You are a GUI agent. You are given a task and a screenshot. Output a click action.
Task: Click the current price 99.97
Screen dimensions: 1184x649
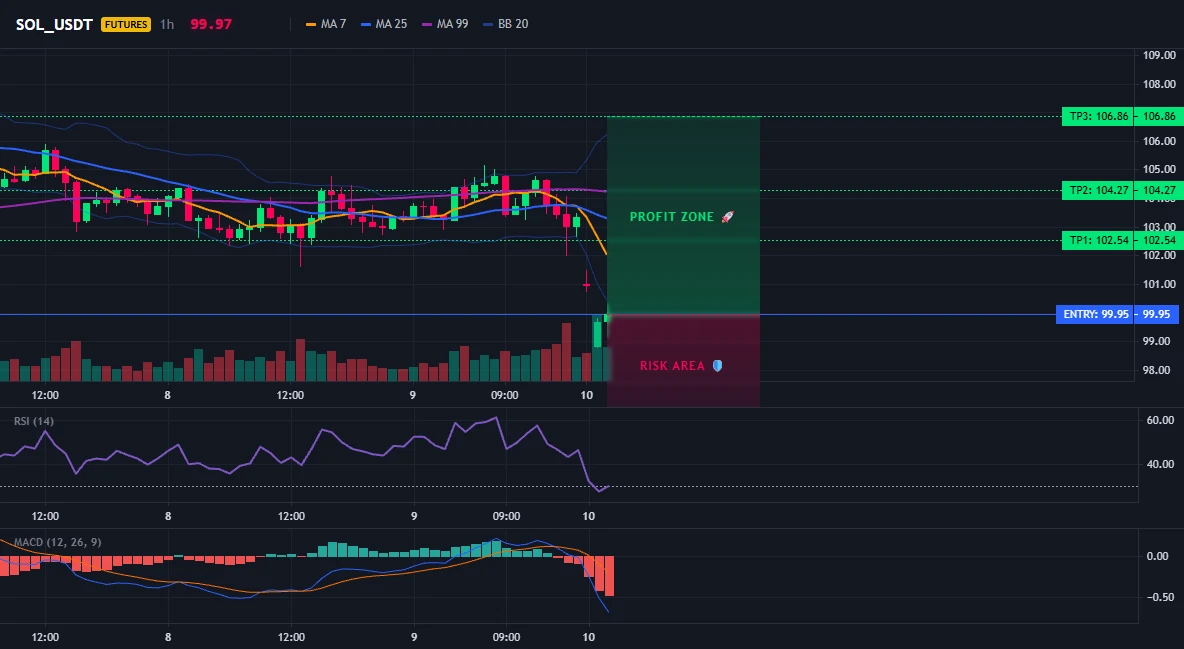click(x=211, y=24)
